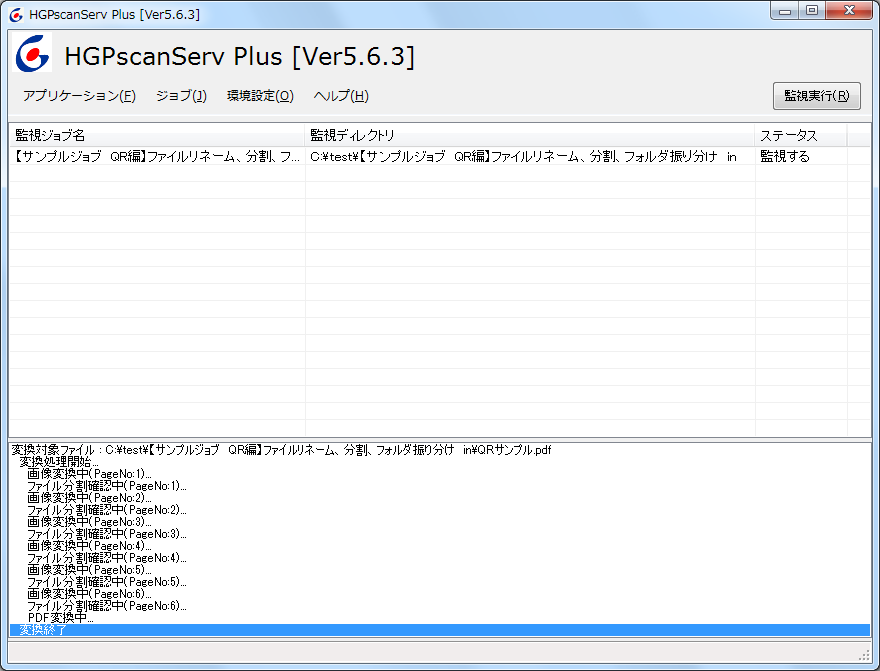Open the ヘルプ(H) menu
The image size is (880, 671).
(341, 96)
